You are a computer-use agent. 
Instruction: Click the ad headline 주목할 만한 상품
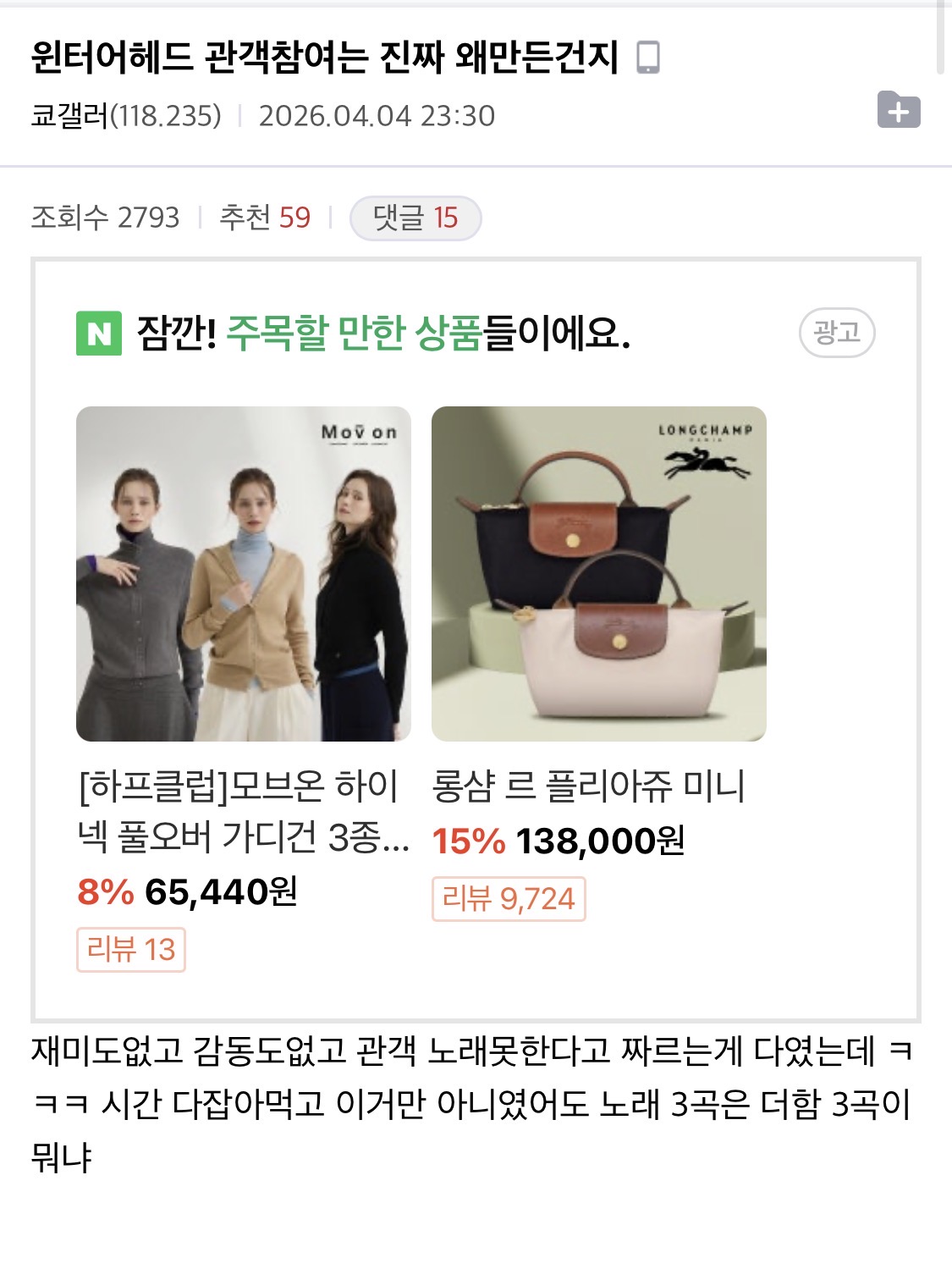(354, 333)
